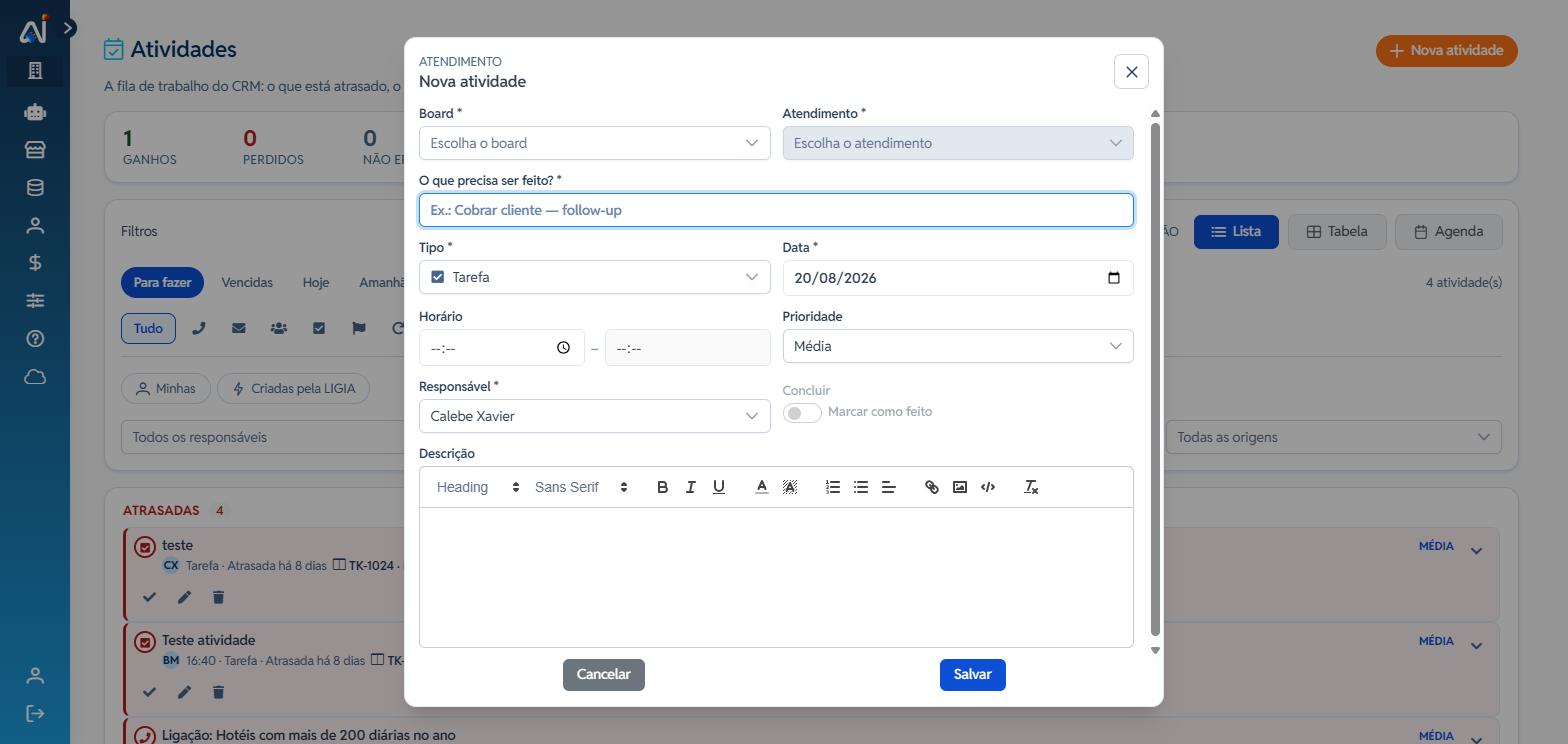The image size is (1568, 744).
Task: Open text alignment options in the editor
Action: [x=888, y=487]
